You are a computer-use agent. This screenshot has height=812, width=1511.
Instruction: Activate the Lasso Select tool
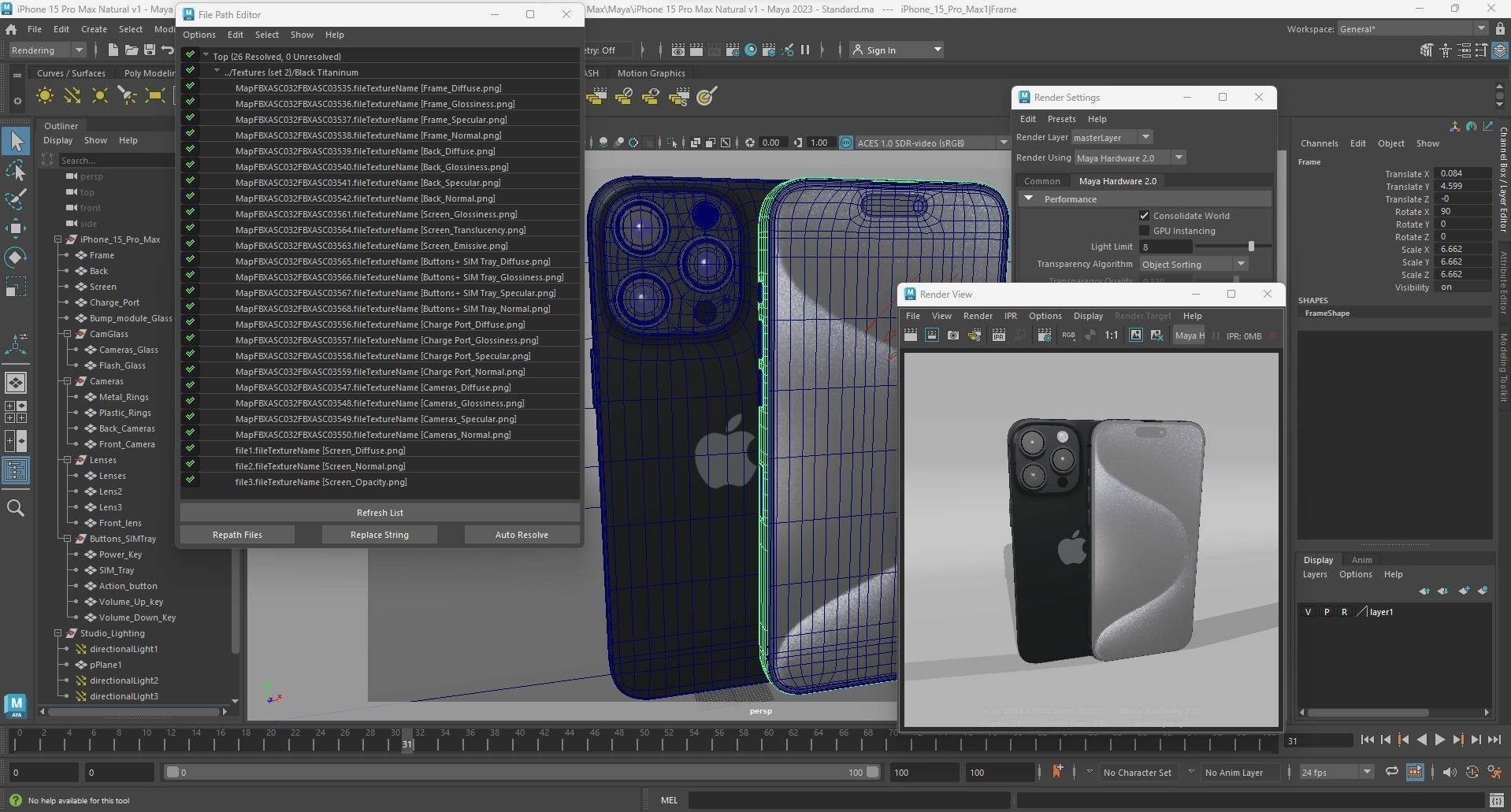(16, 171)
